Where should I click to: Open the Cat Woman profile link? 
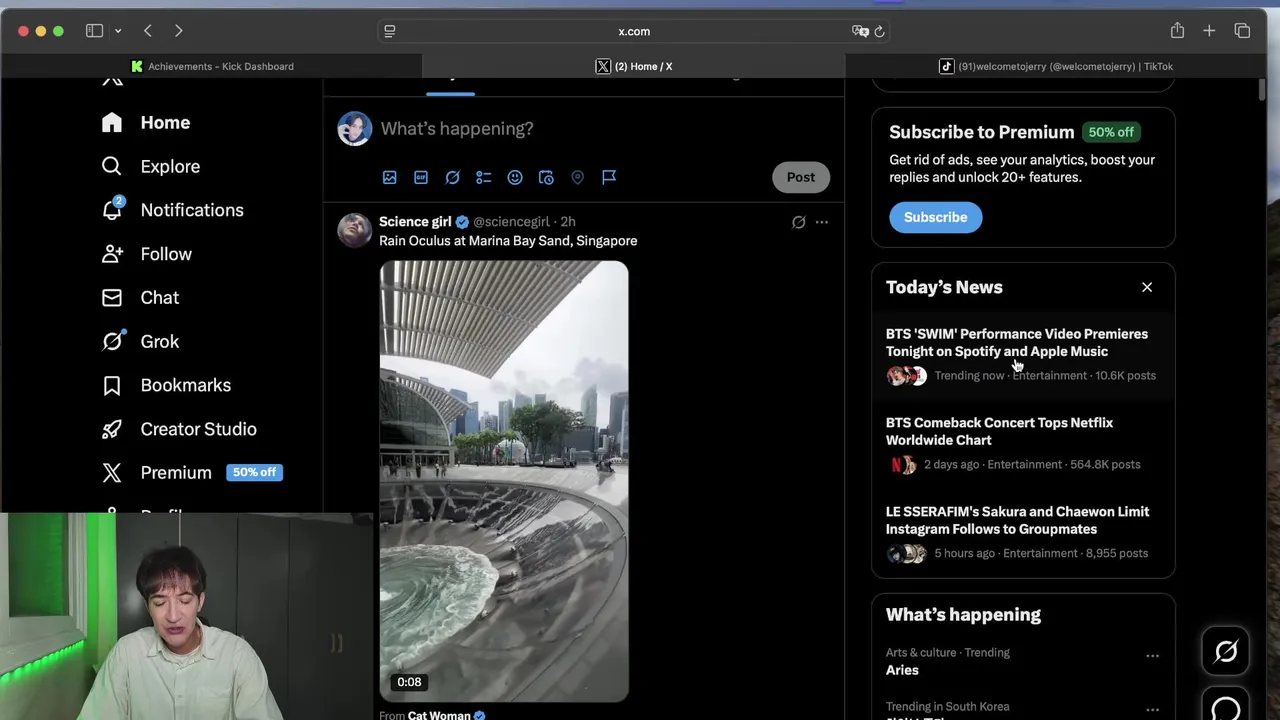[439, 714]
